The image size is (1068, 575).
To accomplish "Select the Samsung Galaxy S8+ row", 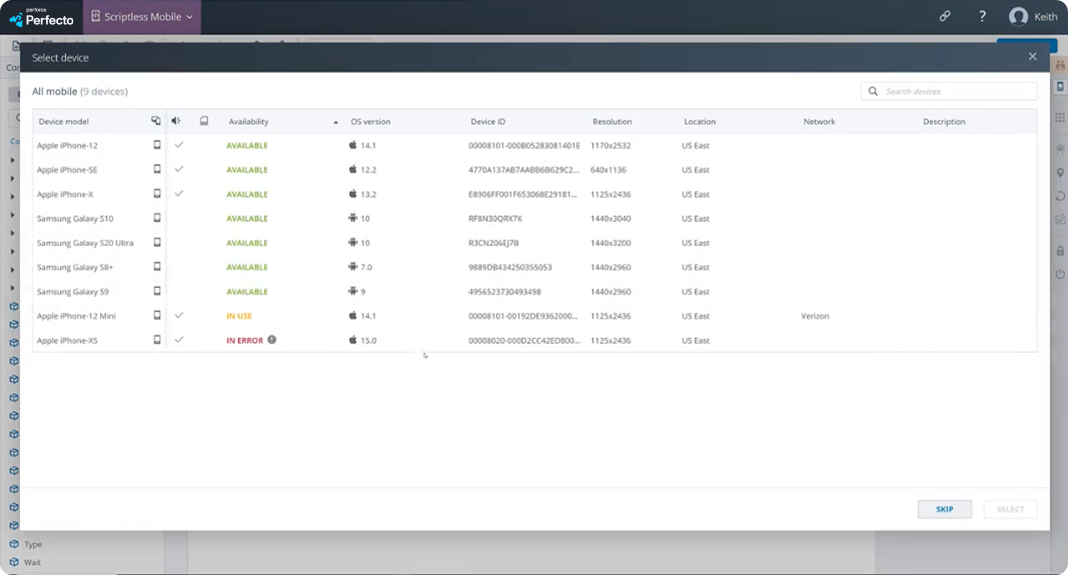I will tap(535, 267).
